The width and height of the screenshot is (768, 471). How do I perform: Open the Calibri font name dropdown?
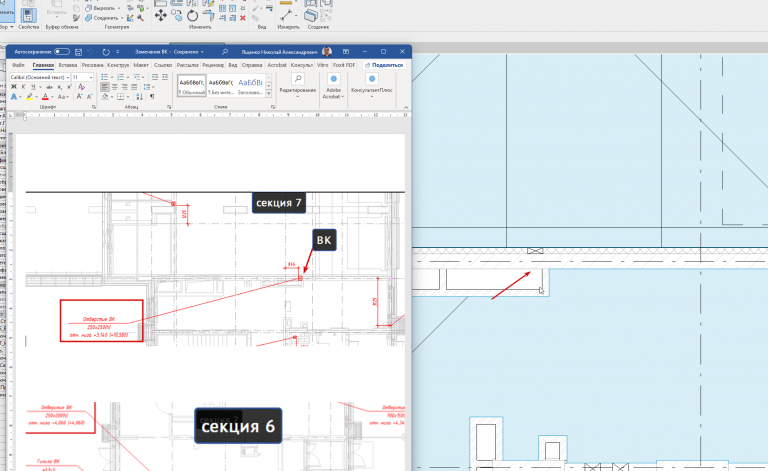39,77
